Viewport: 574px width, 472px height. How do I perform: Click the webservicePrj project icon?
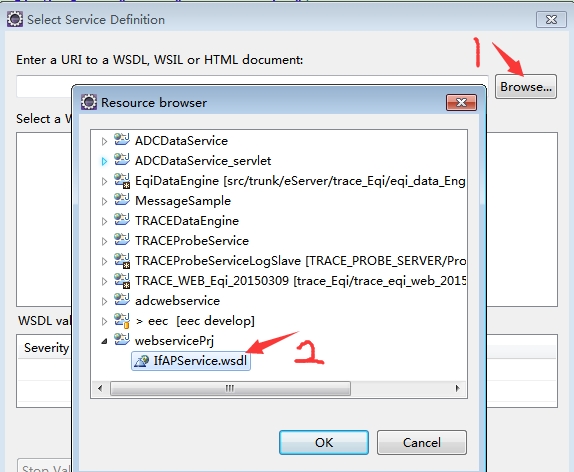tap(122, 340)
